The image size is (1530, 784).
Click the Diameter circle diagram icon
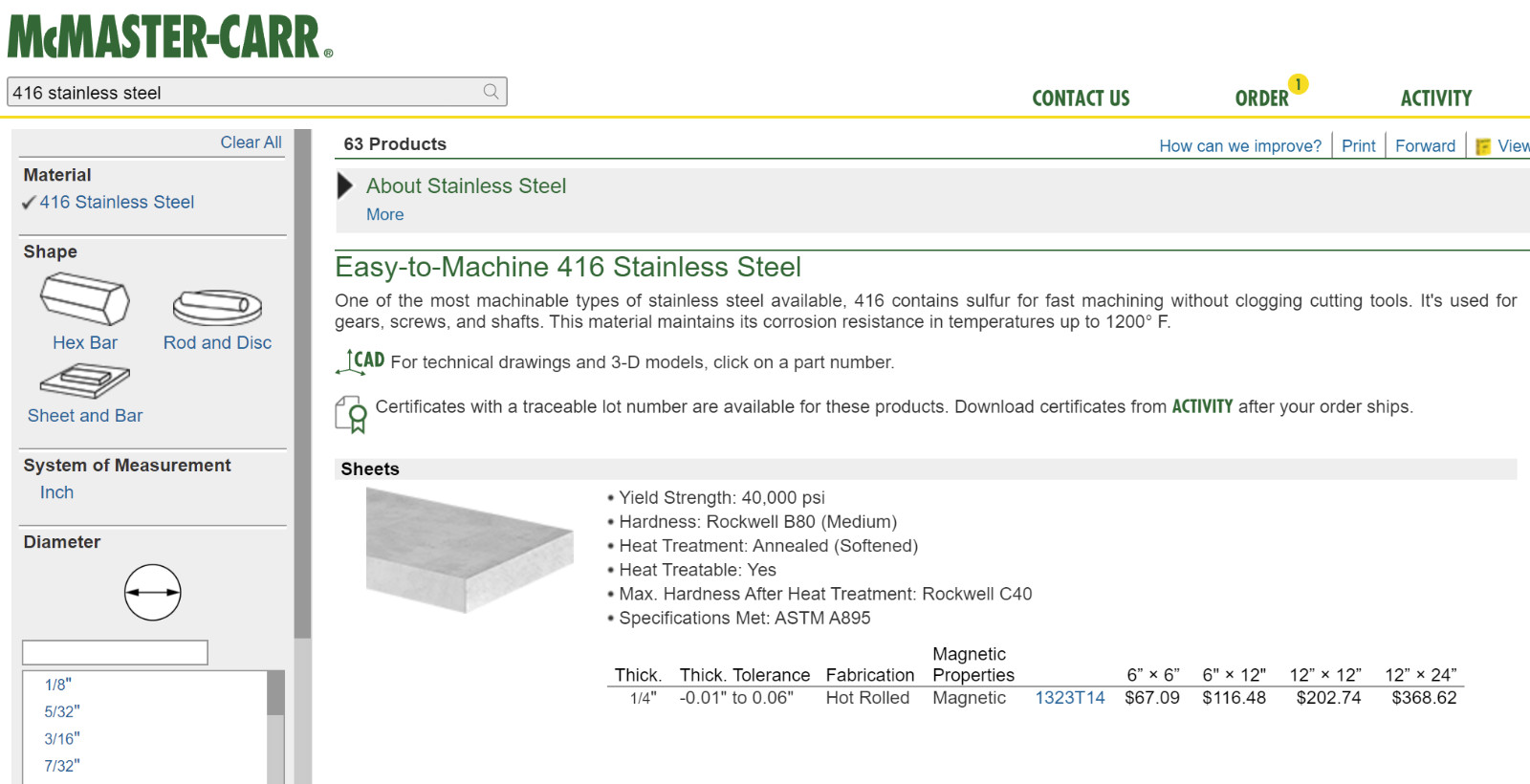point(152,593)
